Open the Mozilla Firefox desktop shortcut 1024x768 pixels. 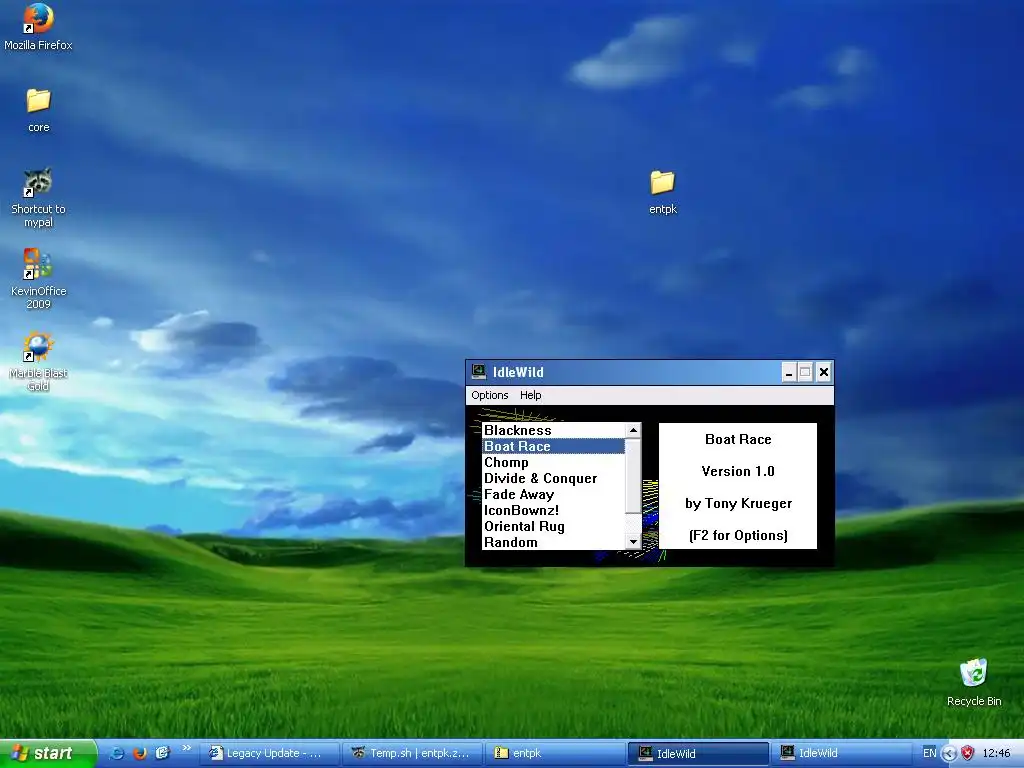click(38, 27)
